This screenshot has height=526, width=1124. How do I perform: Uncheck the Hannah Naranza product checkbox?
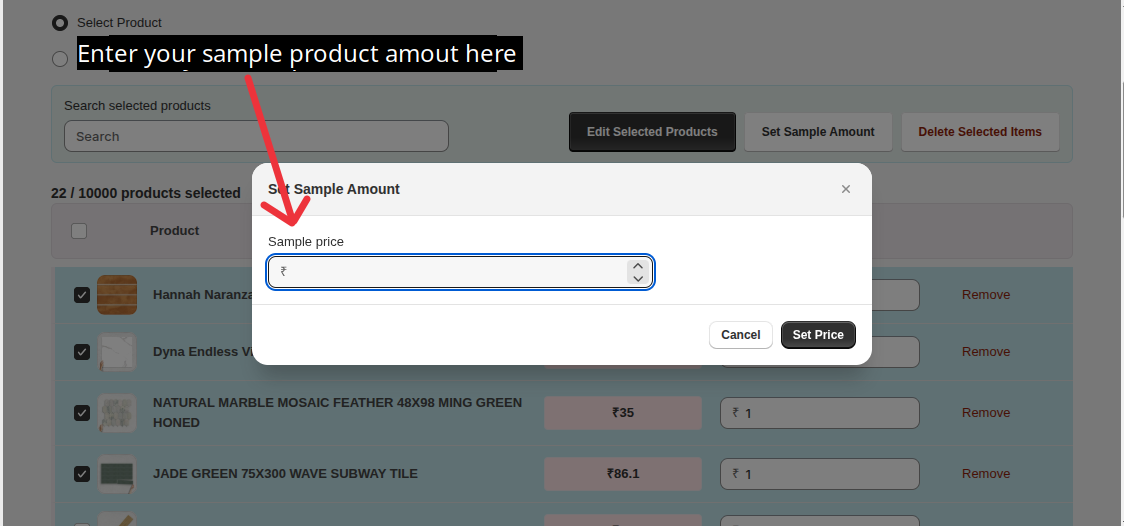pos(82,295)
